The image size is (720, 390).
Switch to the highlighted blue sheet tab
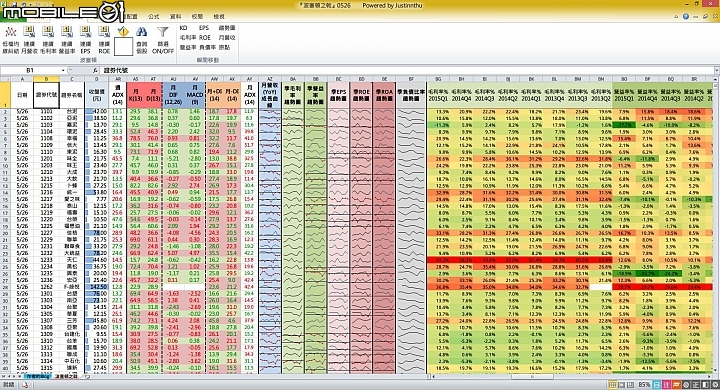[x=38, y=376]
